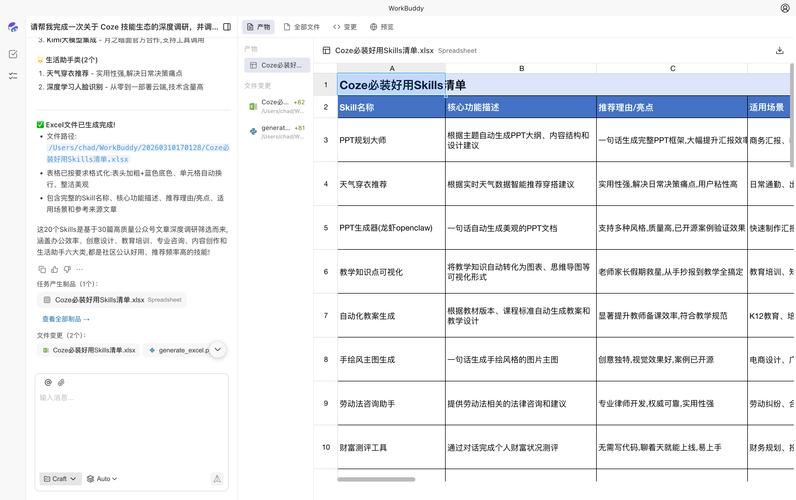Select column B header
Image resolution: width=796 pixels, height=500 pixels.
coord(521,68)
